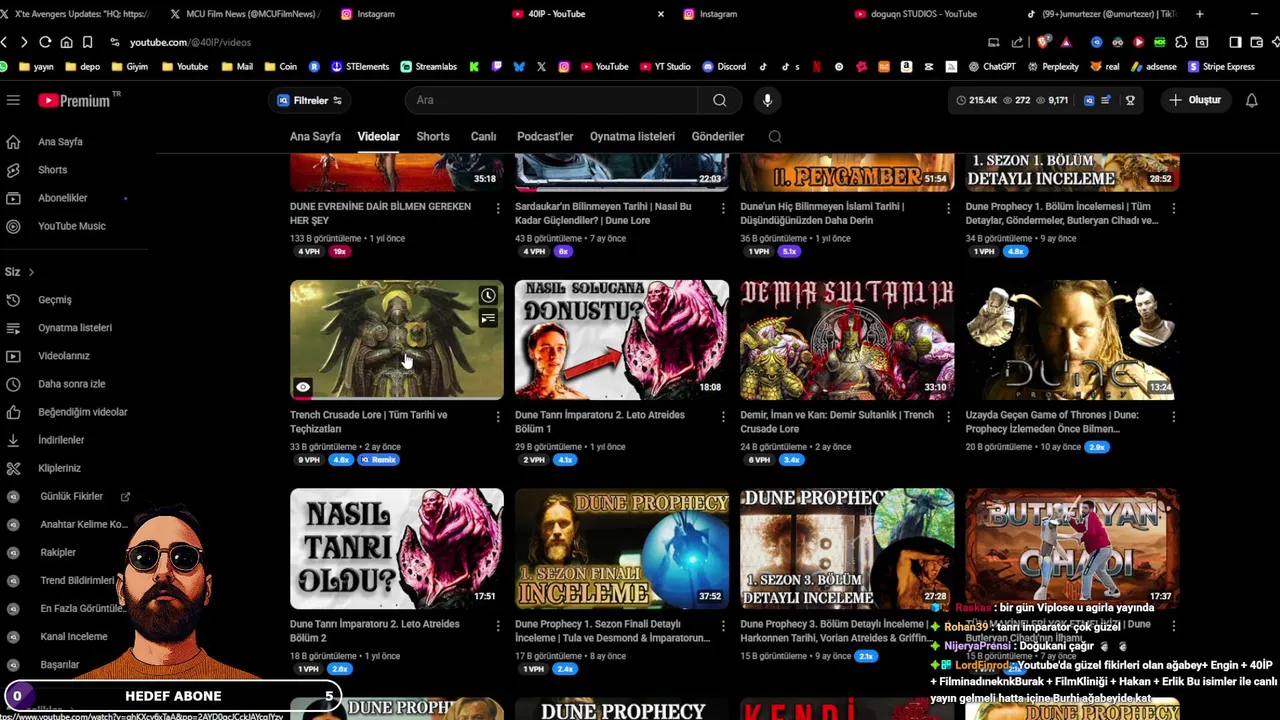This screenshot has width=1280, height=720.
Task: Click the Oluştur create button
Action: (x=1195, y=100)
